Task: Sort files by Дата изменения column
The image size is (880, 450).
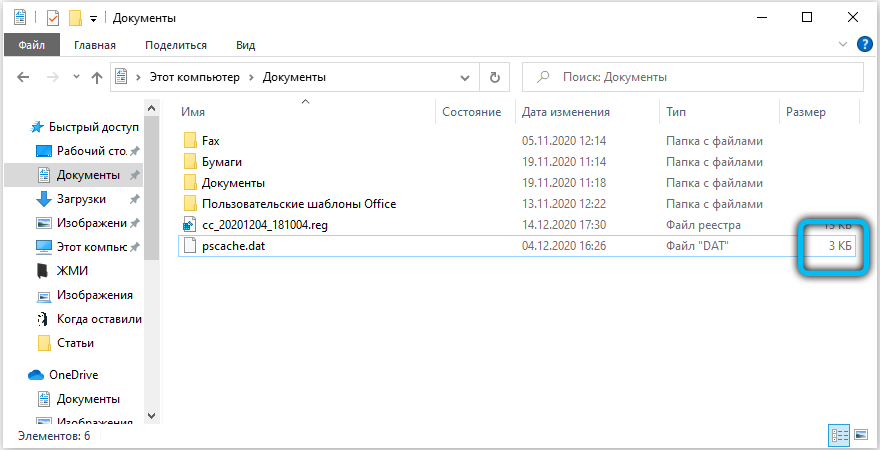Action: tap(566, 113)
